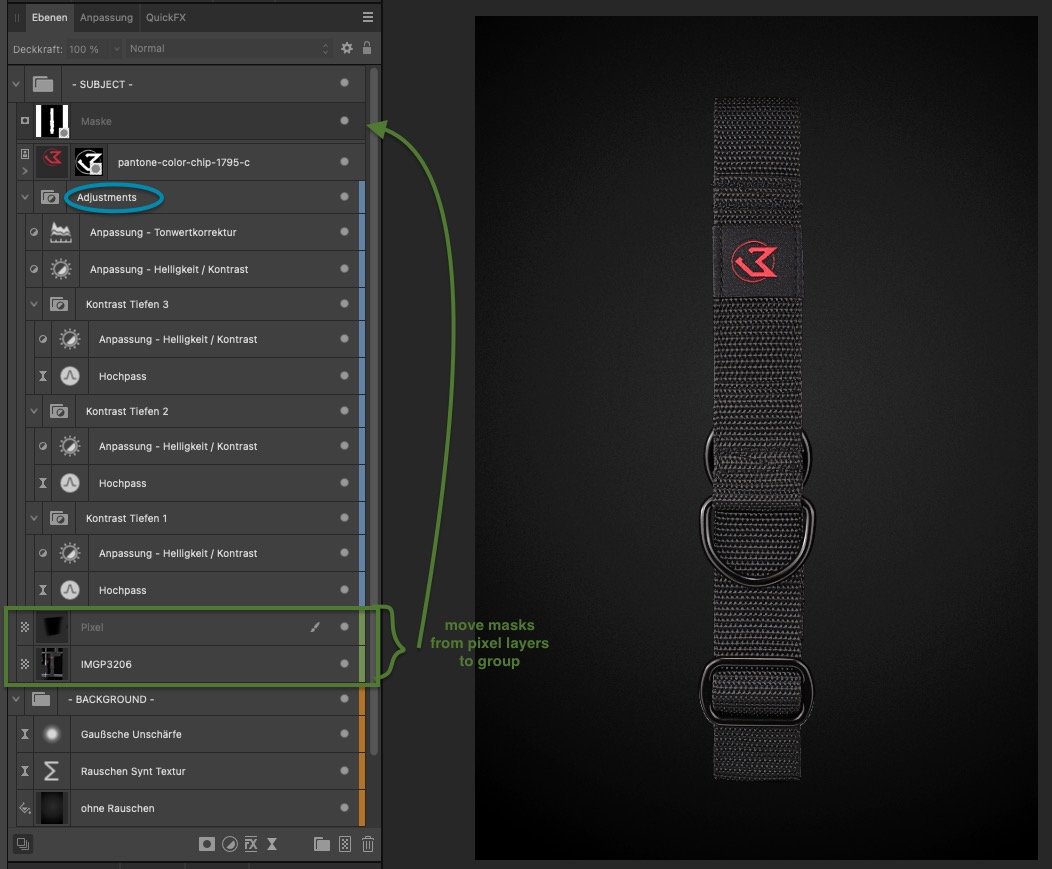Expand the pantone-color-chip-1795-c layer
The height and width of the screenshot is (869, 1052).
coord(25,170)
